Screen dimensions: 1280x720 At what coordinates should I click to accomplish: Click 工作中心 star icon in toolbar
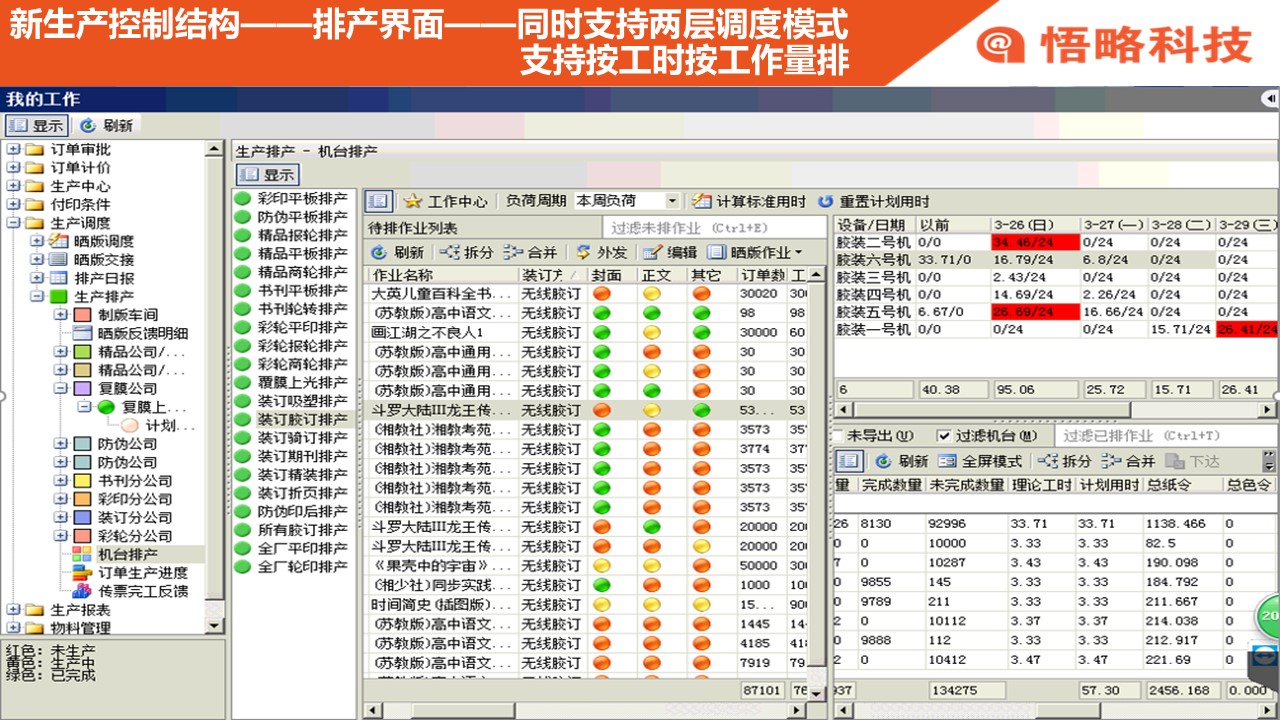click(412, 201)
